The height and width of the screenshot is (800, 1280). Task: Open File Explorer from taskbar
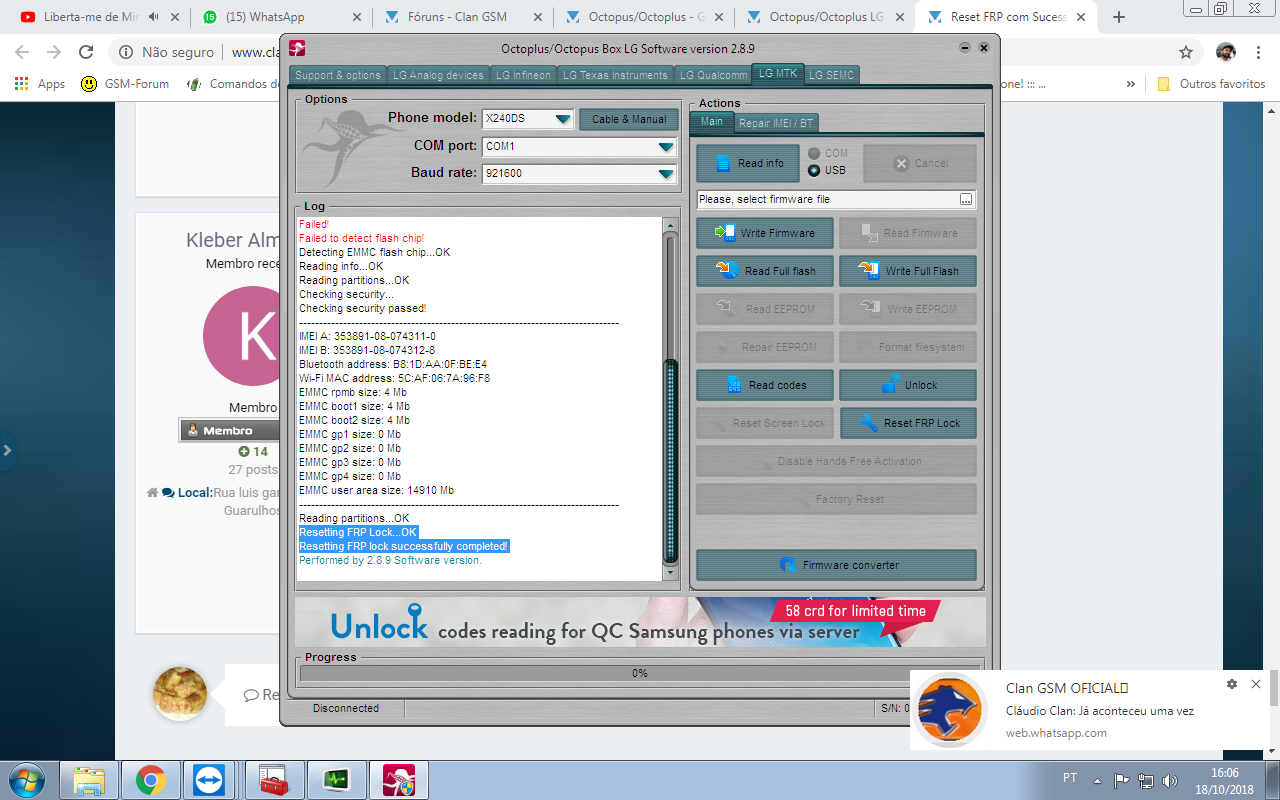[x=89, y=779]
